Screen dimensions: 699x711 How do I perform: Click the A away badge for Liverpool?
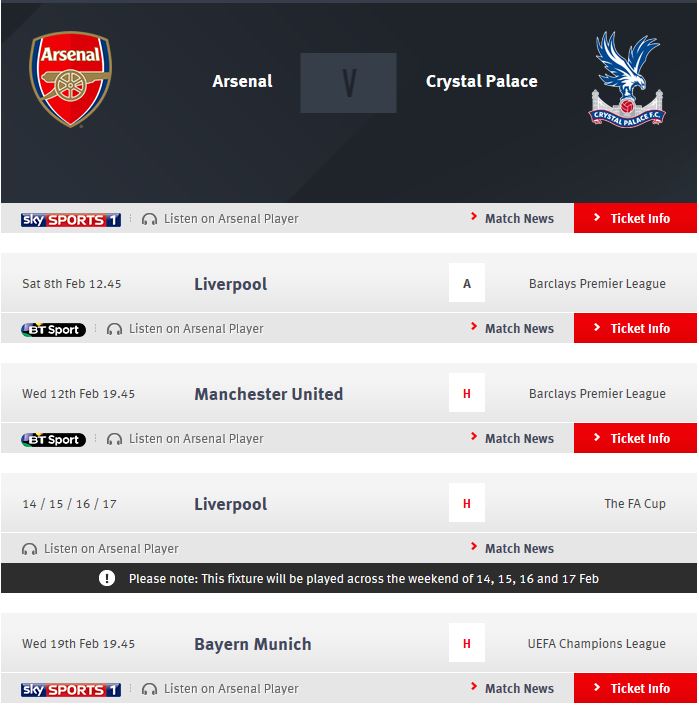click(467, 283)
